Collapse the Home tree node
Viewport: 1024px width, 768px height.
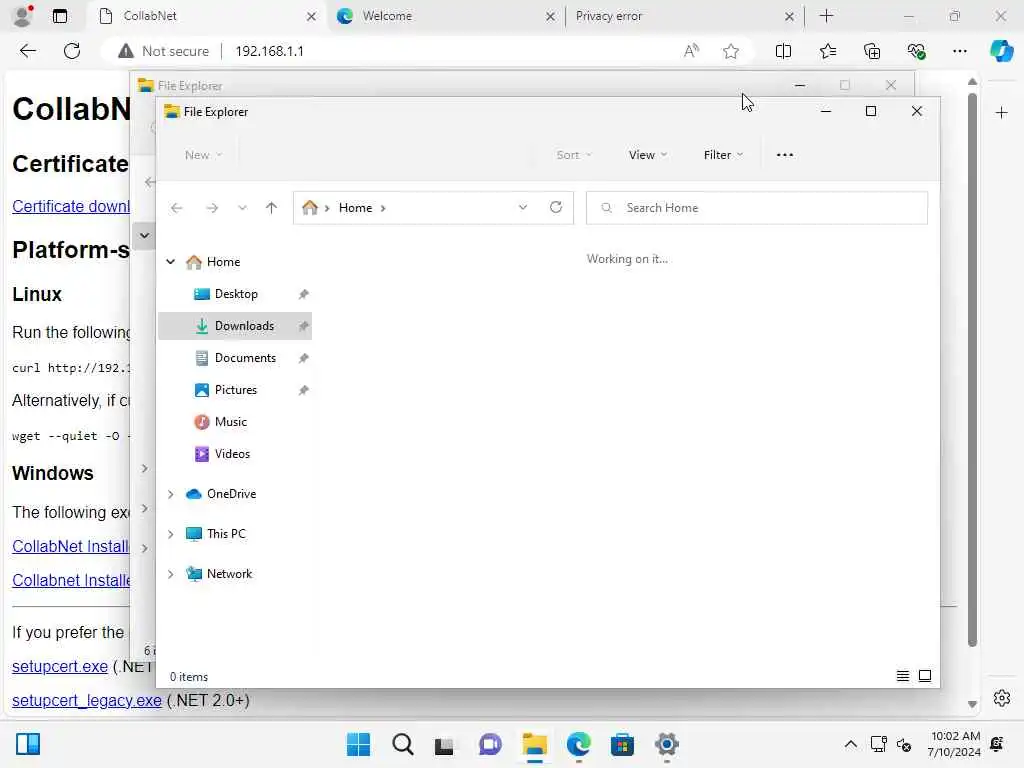pos(170,262)
